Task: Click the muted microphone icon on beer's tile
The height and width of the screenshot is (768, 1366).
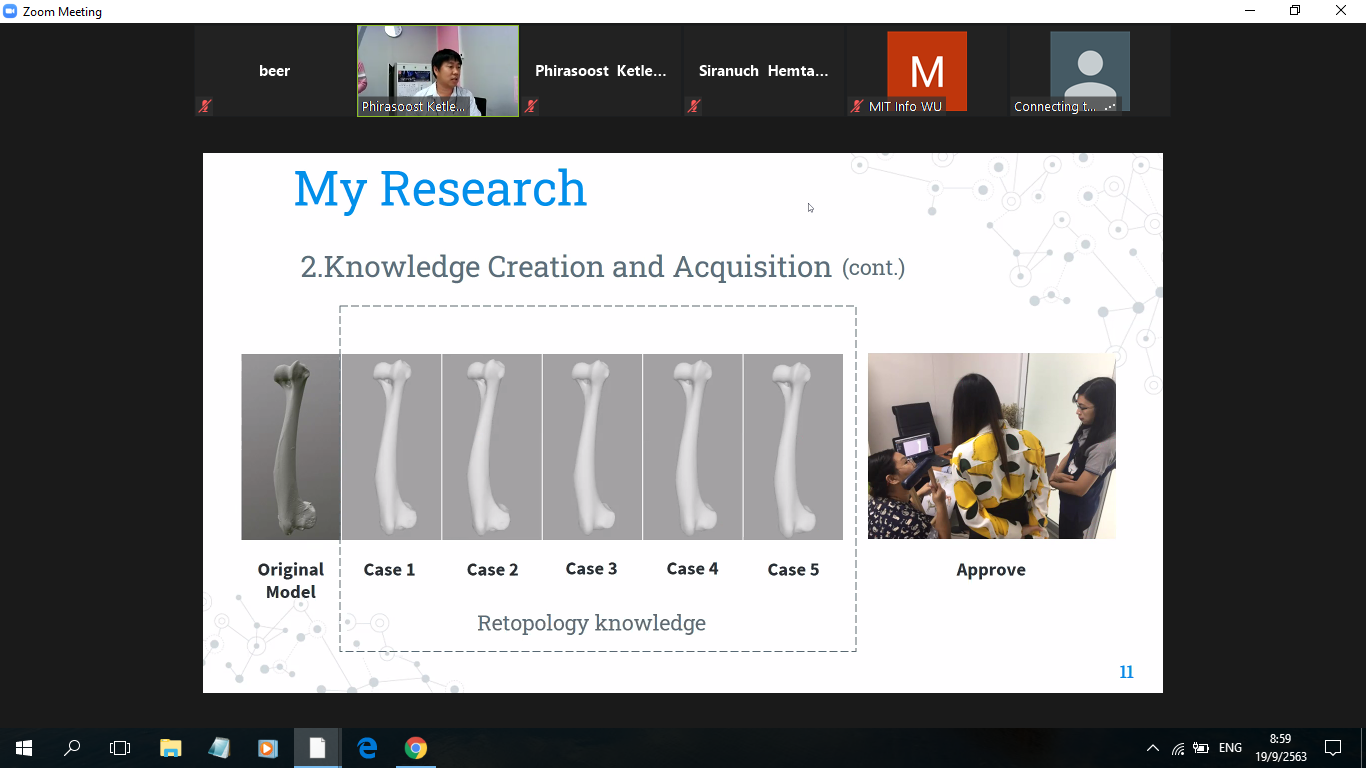Action: click(205, 106)
